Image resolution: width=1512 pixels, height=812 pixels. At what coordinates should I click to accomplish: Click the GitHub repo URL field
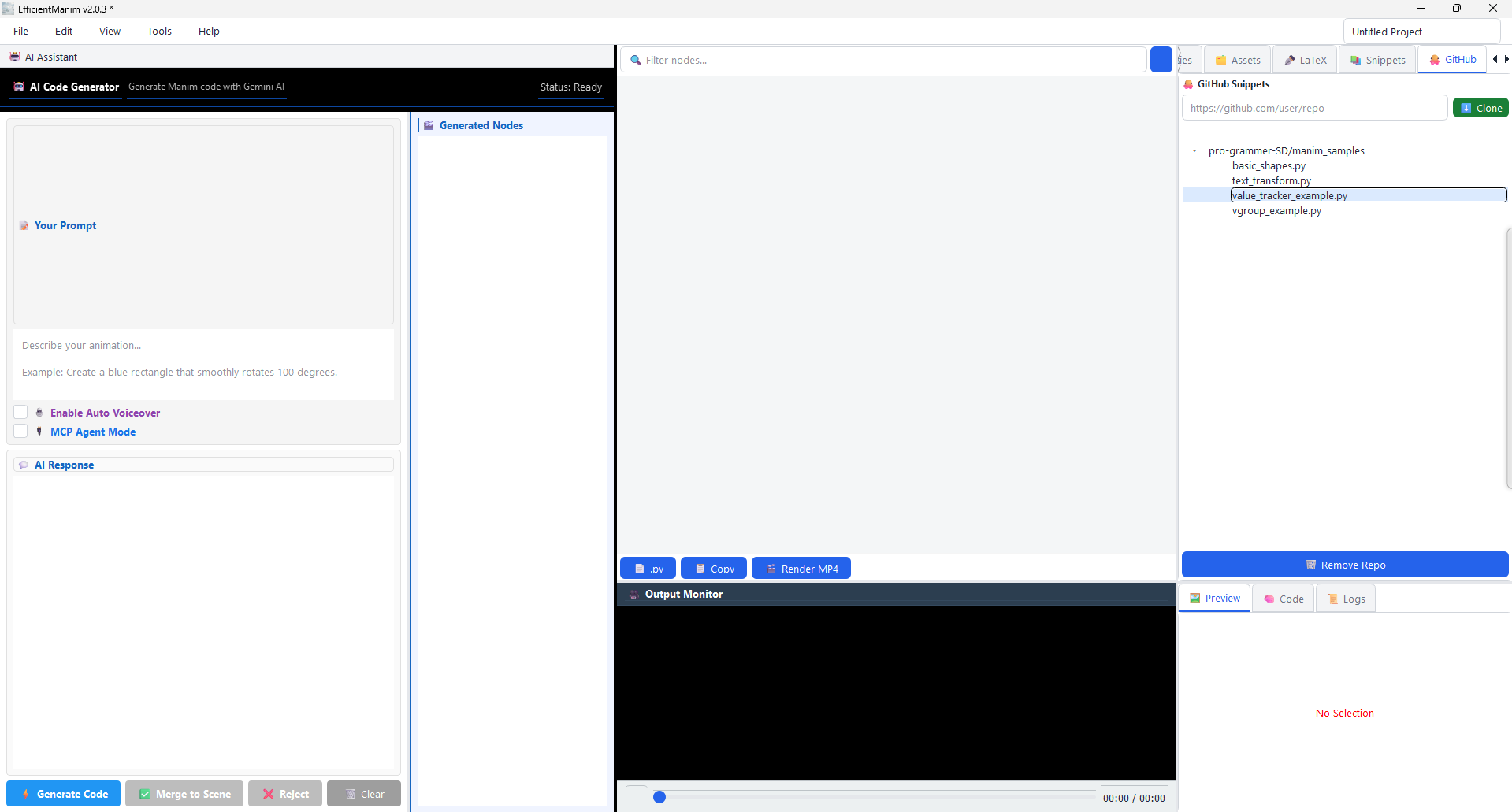click(1315, 108)
